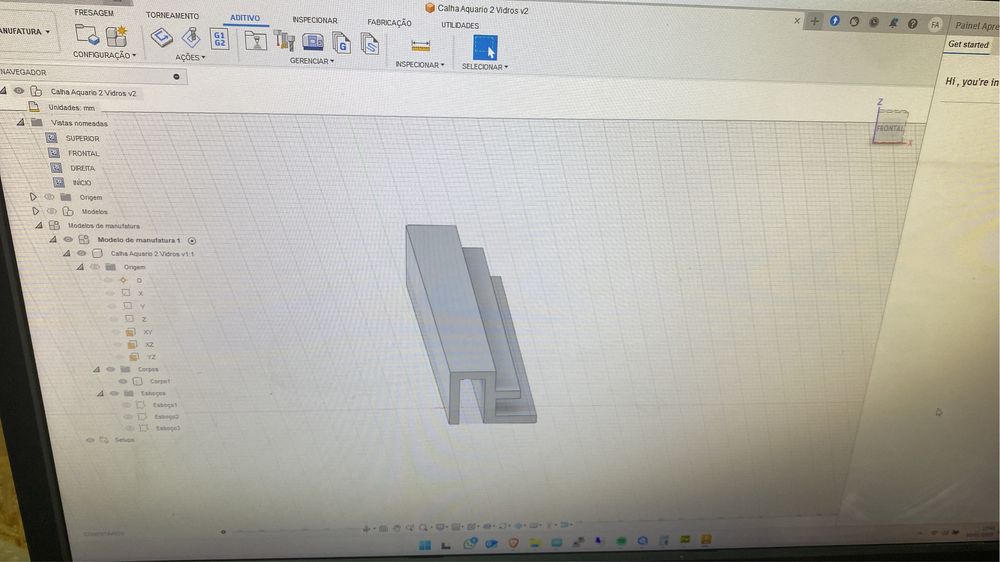Toggle visibility of Modelo de manufatura 1
The height and width of the screenshot is (562, 1000).
click(x=68, y=240)
